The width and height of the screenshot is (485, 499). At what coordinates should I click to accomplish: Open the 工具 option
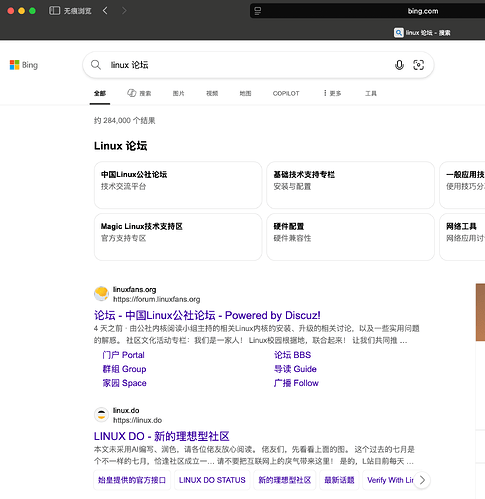coord(371,93)
